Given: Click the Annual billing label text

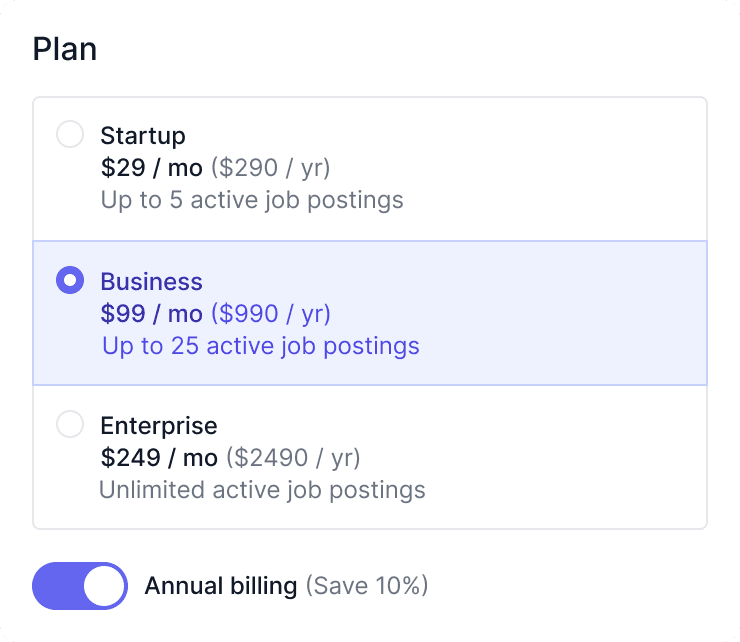Looking at the screenshot, I should [221, 586].
